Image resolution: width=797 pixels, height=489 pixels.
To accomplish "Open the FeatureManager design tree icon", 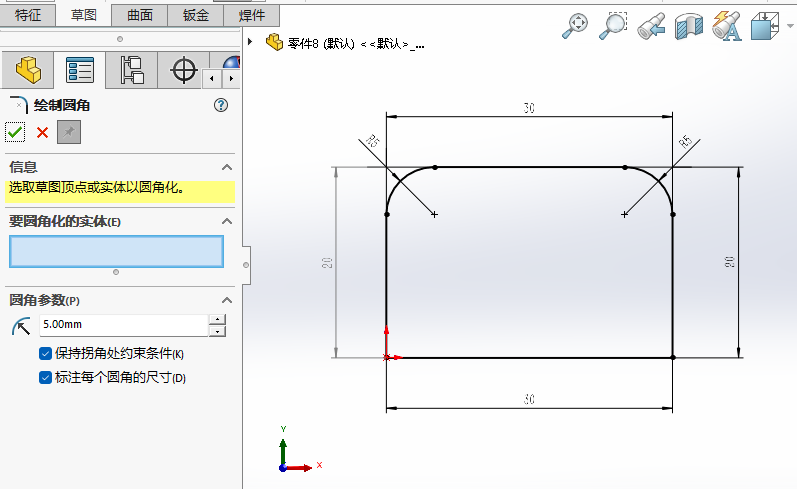I will click(x=28, y=70).
